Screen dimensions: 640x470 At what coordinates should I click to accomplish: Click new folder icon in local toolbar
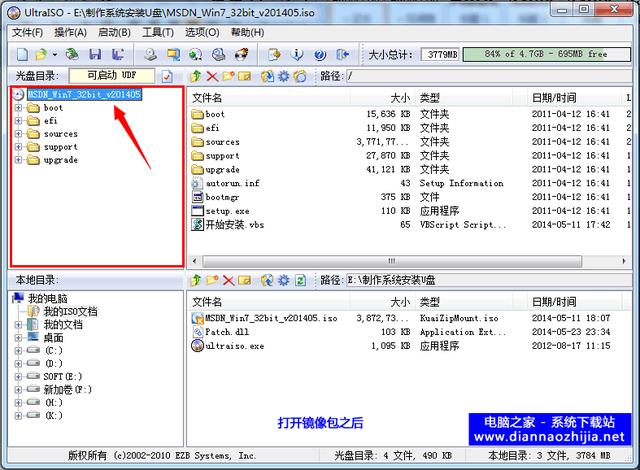pyautogui.click(x=212, y=280)
